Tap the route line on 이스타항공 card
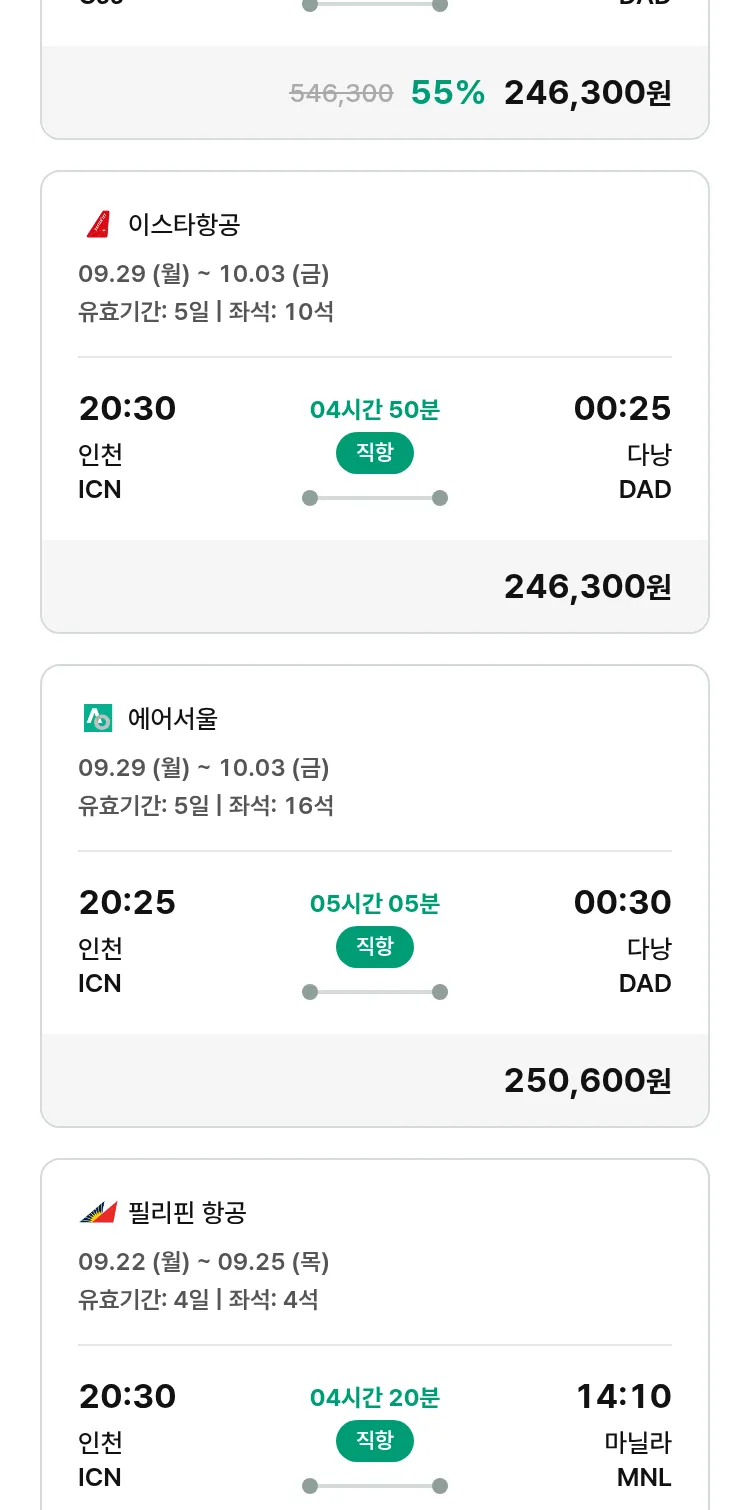This screenshot has height=1510, width=750. point(374,498)
